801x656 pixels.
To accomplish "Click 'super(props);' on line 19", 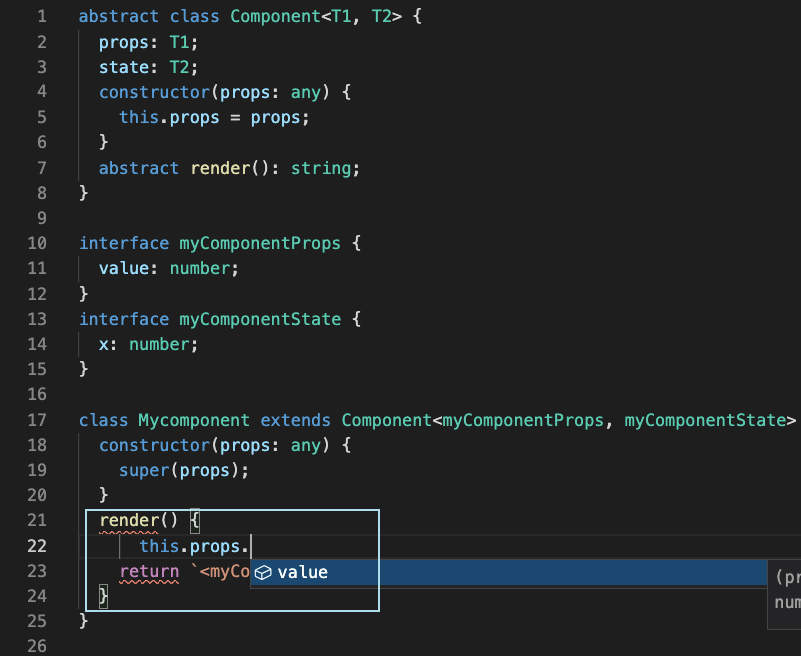I will coord(184,470).
